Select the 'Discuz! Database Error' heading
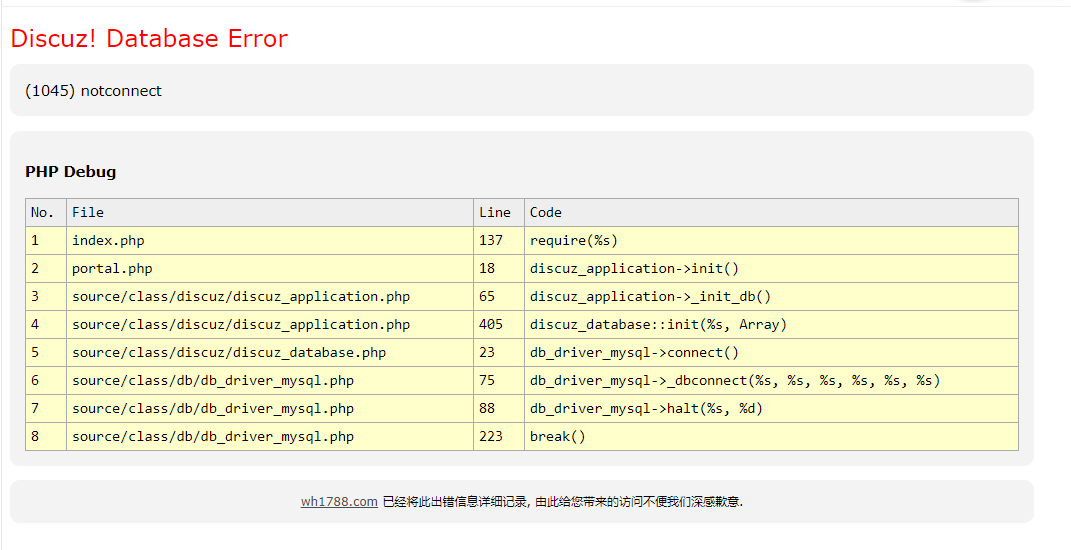The image size is (1071, 550). click(x=149, y=38)
